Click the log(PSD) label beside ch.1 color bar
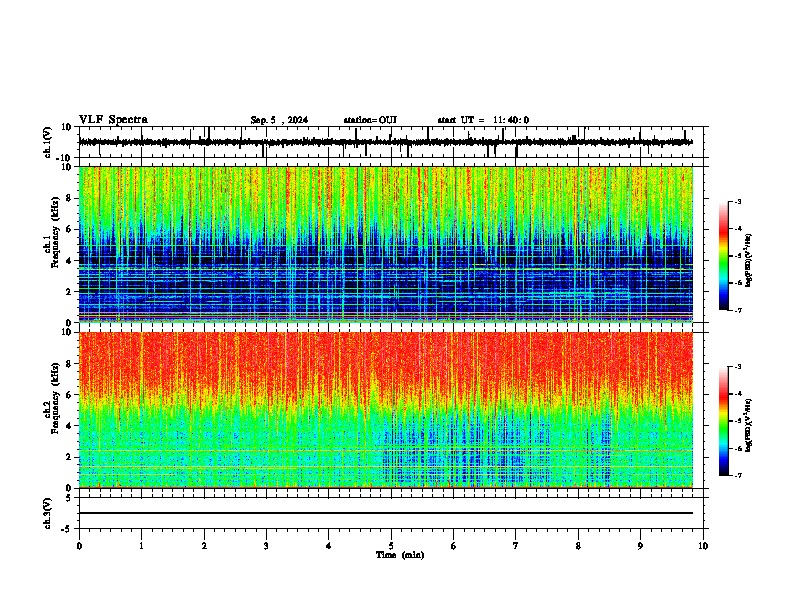Viewport: 792px width, 612px height. point(749,260)
